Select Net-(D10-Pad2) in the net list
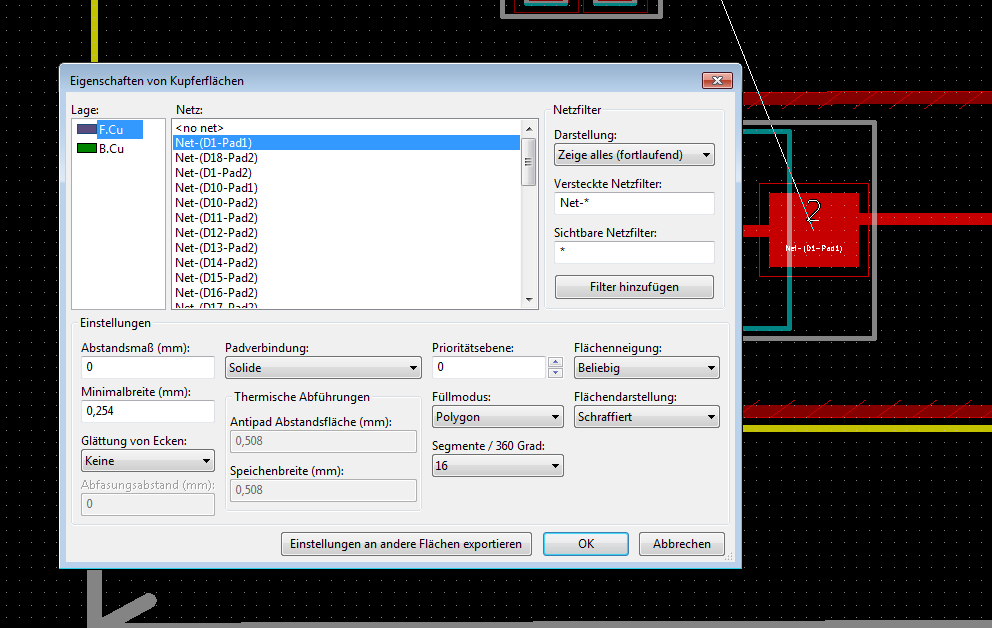Image resolution: width=992 pixels, height=628 pixels. pos(346,203)
